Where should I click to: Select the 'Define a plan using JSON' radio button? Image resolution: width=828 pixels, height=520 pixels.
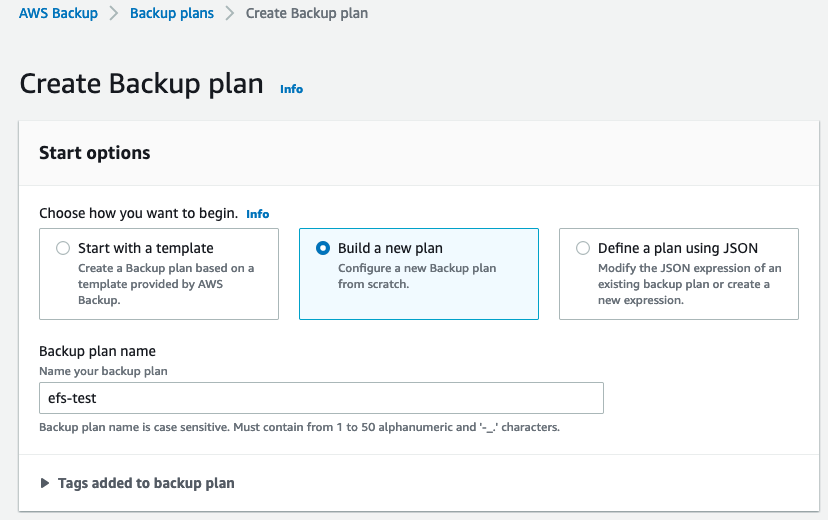(583, 248)
